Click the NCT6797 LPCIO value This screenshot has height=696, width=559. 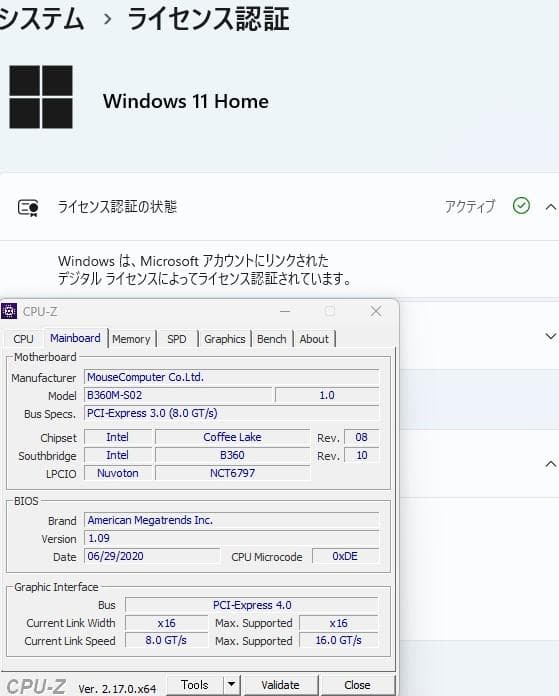pos(232,473)
